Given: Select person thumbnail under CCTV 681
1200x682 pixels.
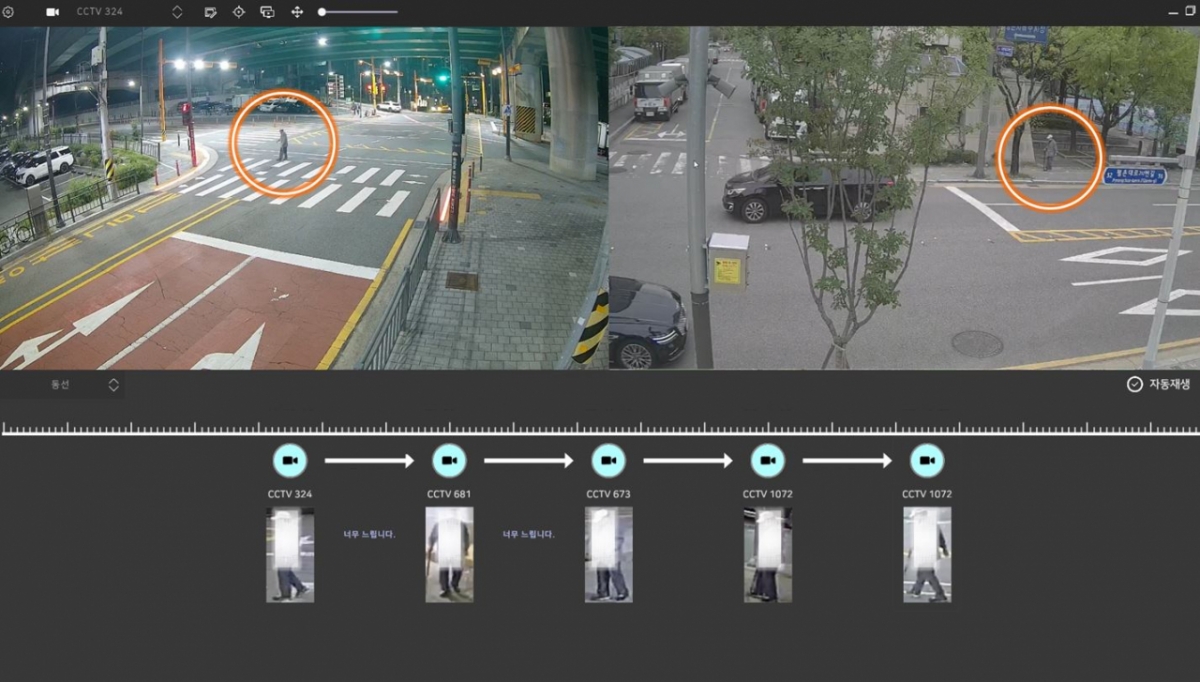Looking at the screenshot, I should coord(449,554).
